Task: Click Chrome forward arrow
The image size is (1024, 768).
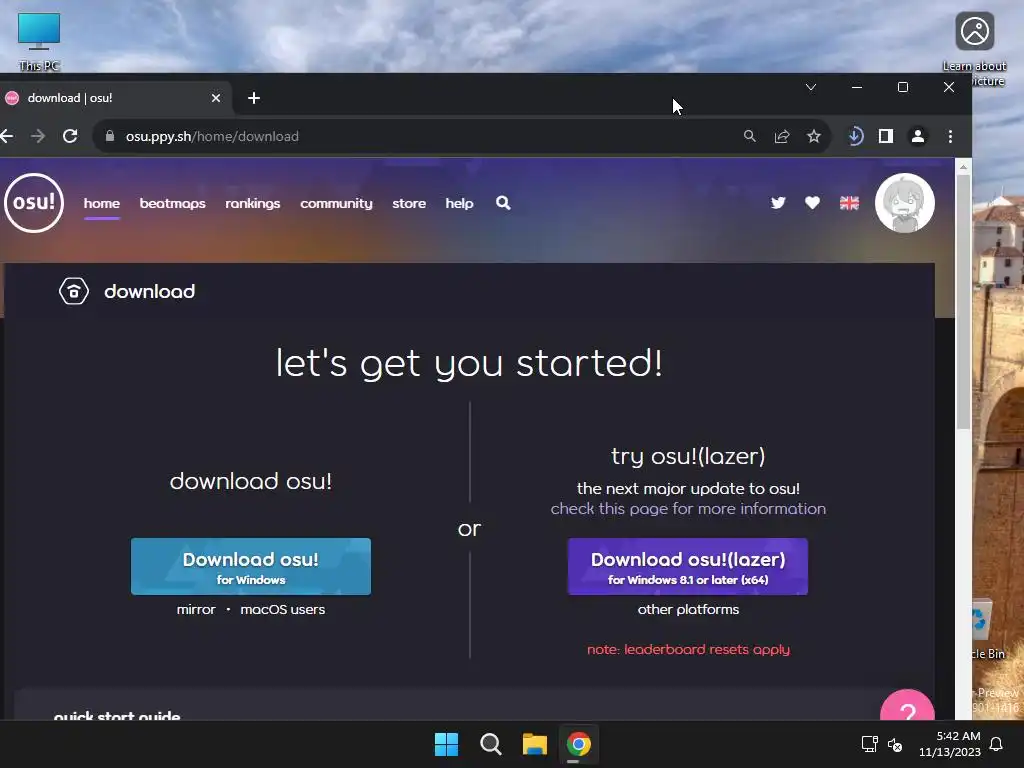Action: [x=38, y=136]
